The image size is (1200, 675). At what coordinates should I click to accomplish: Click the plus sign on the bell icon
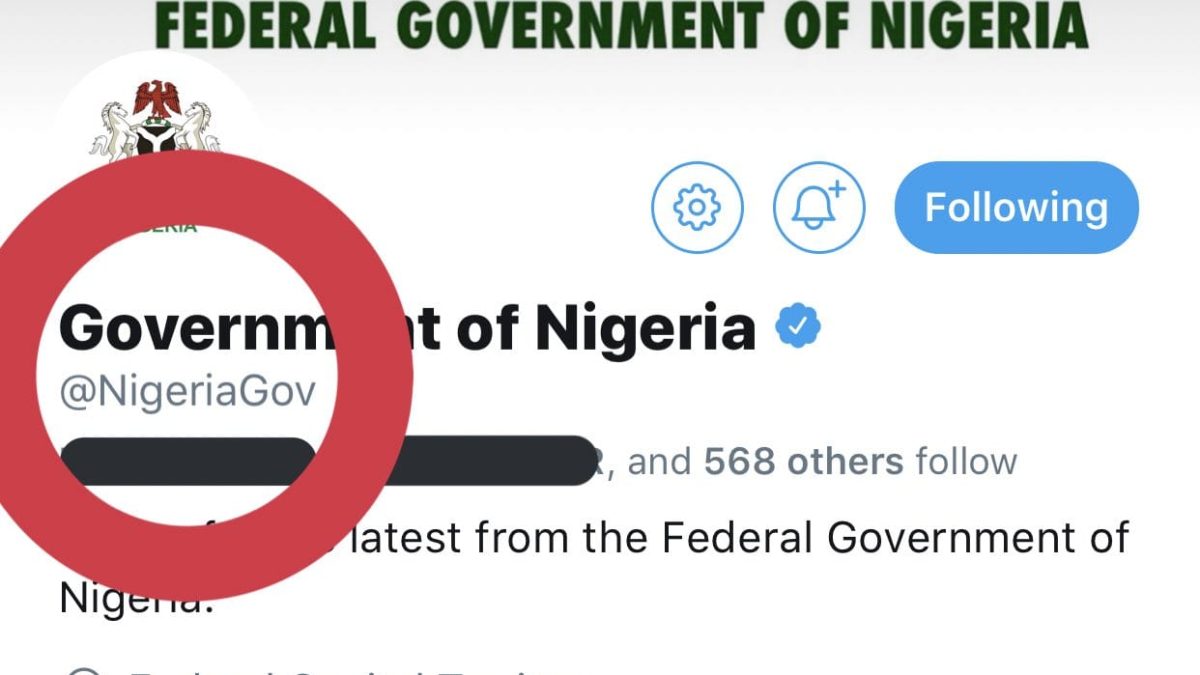click(x=837, y=189)
